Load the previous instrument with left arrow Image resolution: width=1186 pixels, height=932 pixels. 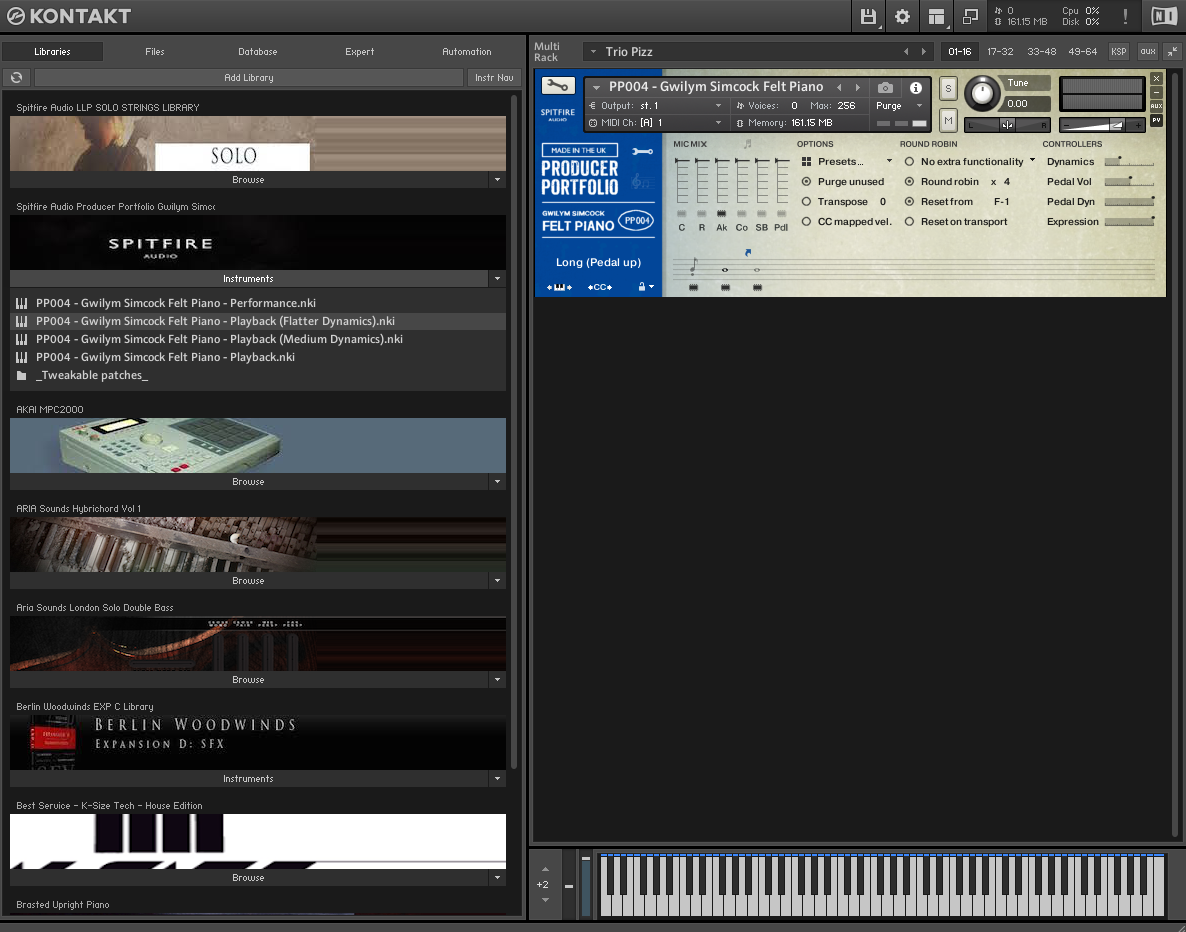(x=839, y=88)
